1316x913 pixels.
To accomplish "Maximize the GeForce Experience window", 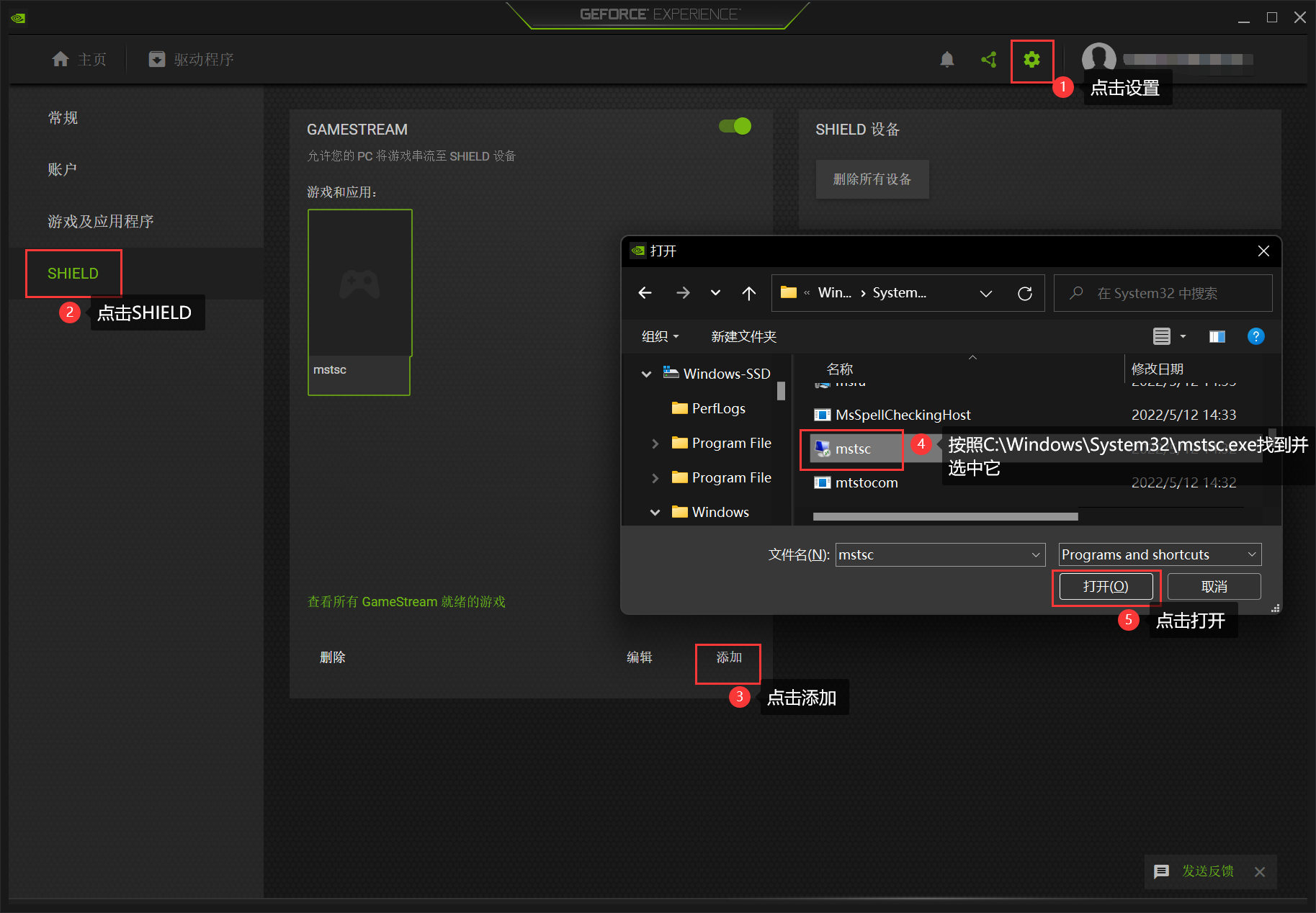I will (x=1272, y=17).
